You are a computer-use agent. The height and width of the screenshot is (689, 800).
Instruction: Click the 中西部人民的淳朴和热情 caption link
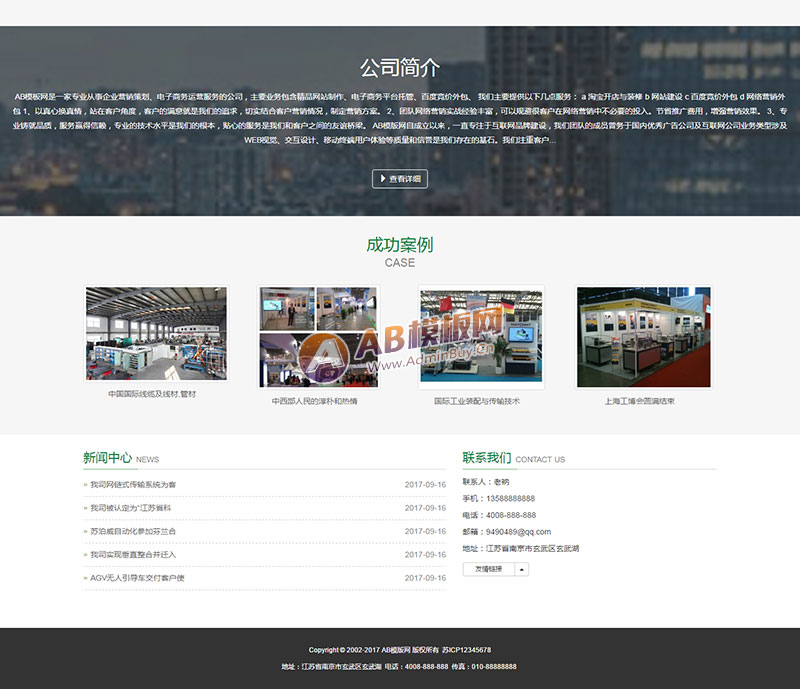(314, 401)
